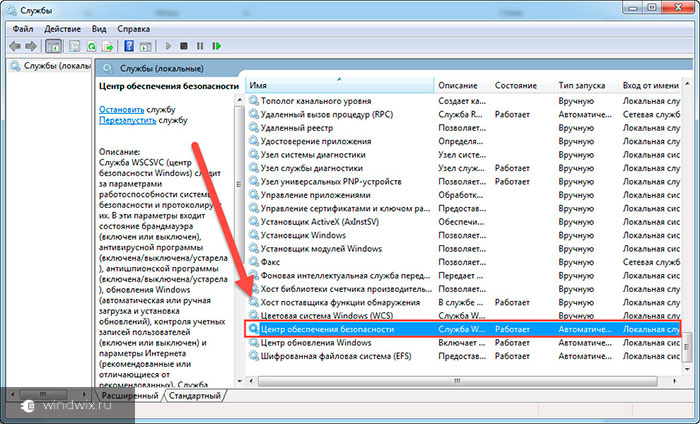Screen dimensions: 700x424
Task: Click down arrow of description pane scrollbar
Action: point(240,381)
